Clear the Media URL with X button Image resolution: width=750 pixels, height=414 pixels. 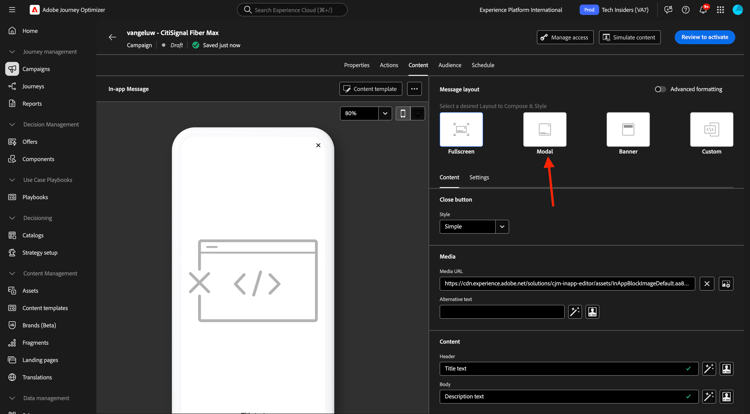pyautogui.click(x=707, y=283)
